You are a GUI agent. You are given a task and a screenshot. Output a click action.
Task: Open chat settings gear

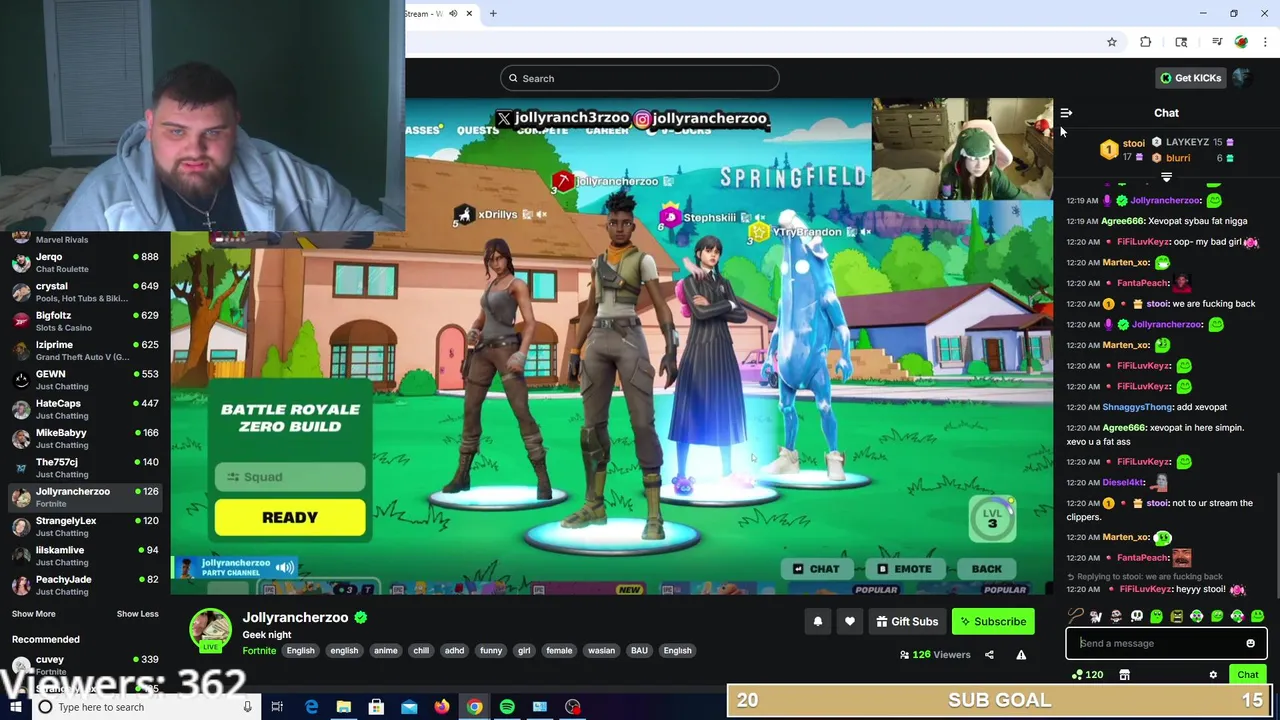1213,675
